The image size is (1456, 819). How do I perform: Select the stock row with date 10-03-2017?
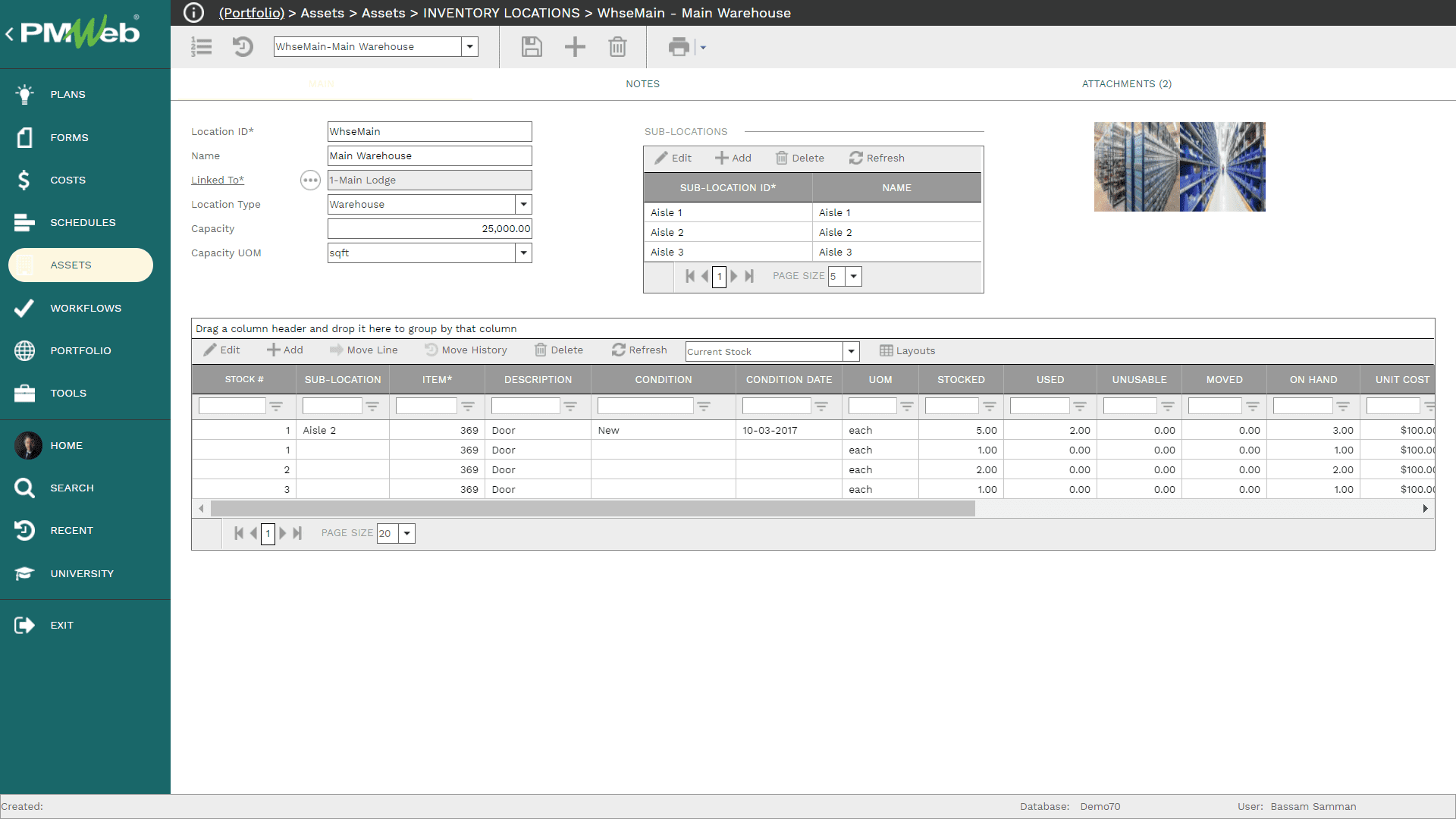tap(813, 431)
